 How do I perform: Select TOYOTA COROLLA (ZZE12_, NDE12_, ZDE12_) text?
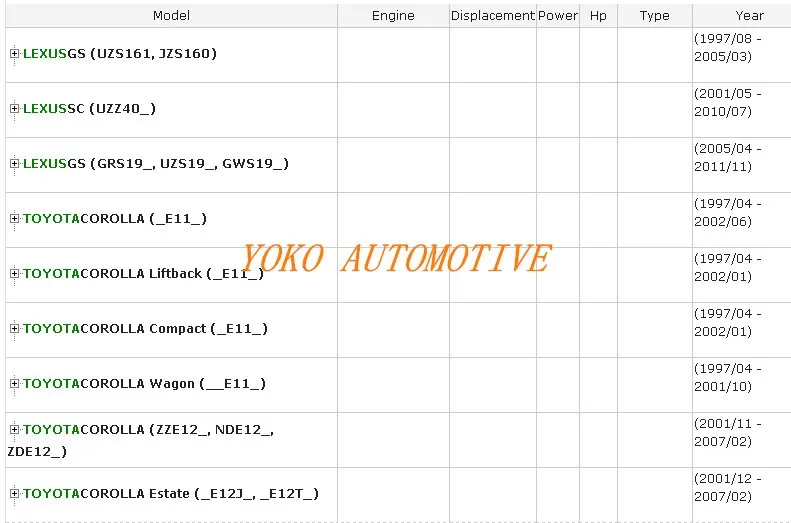(141, 440)
